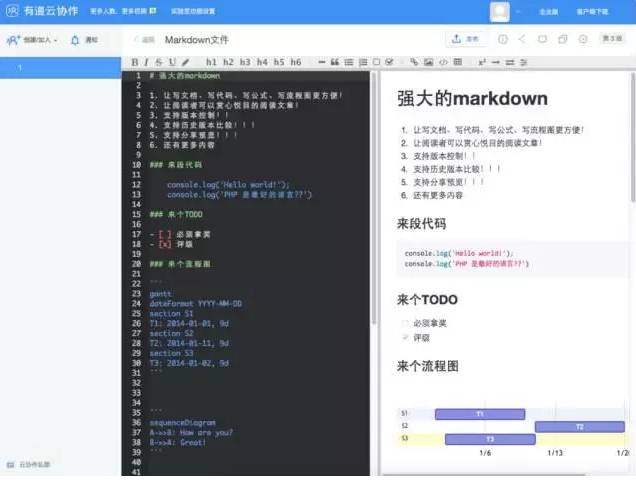Open the 客户端下载 link

coord(592,12)
